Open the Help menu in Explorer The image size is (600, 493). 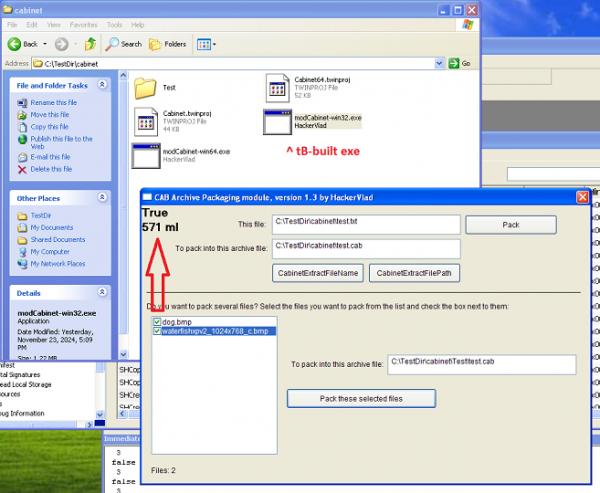[137, 25]
